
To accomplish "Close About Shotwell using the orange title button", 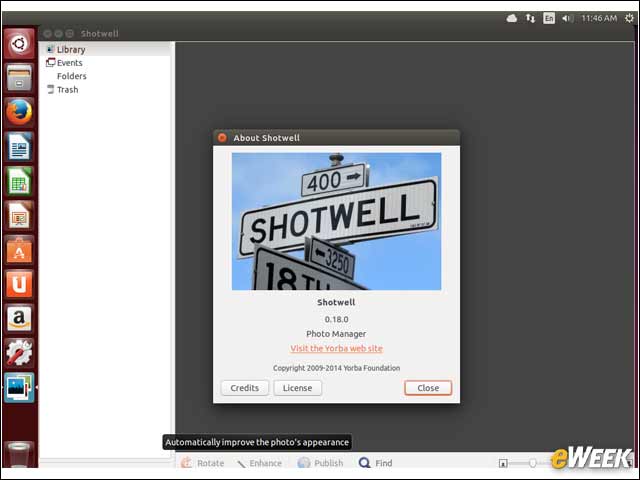I will click(x=222, y=138).
